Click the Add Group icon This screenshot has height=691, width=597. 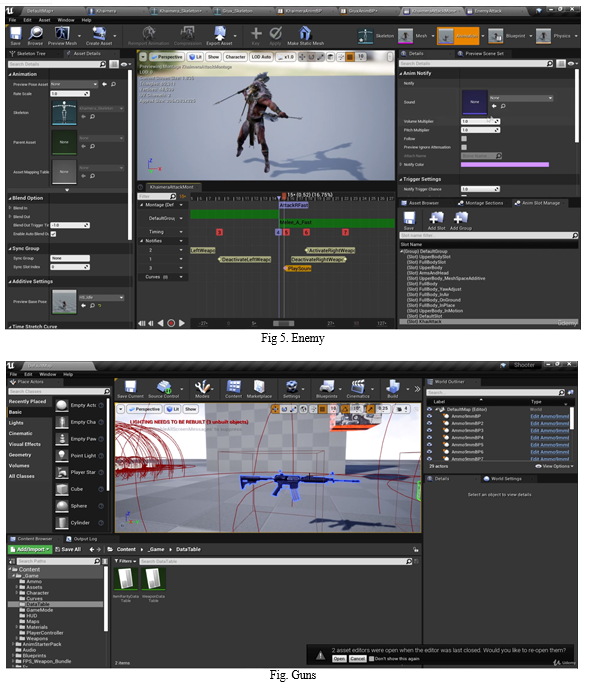461,218
